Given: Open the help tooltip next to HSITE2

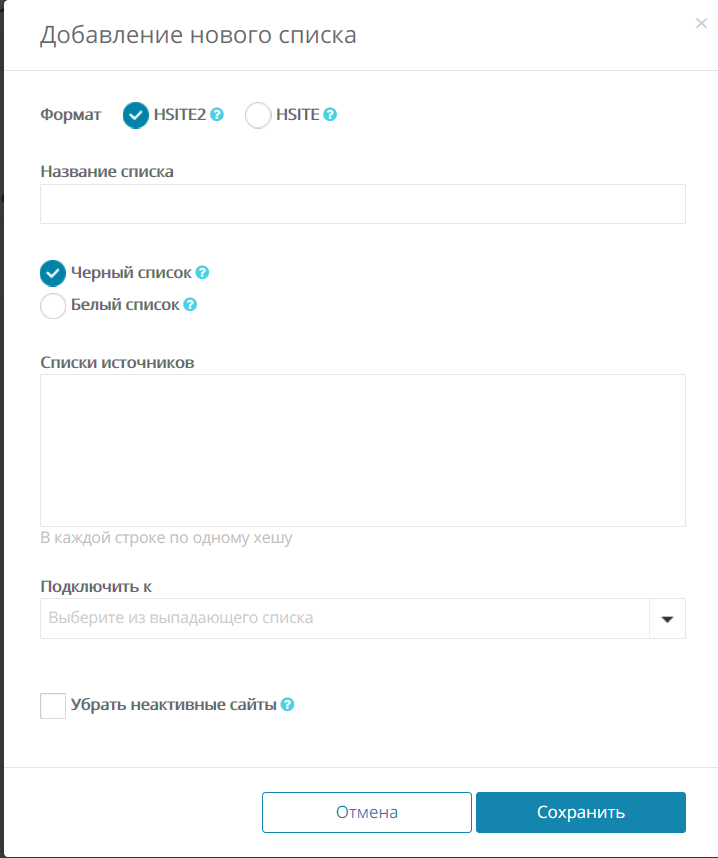Looking at the screenshot, I should click(x=217, y=114).
